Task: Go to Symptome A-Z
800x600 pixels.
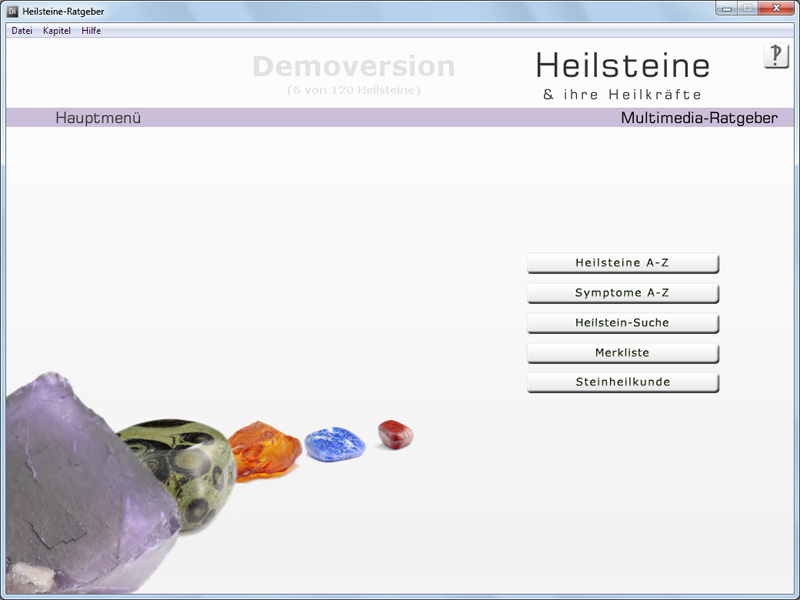Action: coord(622,293)
